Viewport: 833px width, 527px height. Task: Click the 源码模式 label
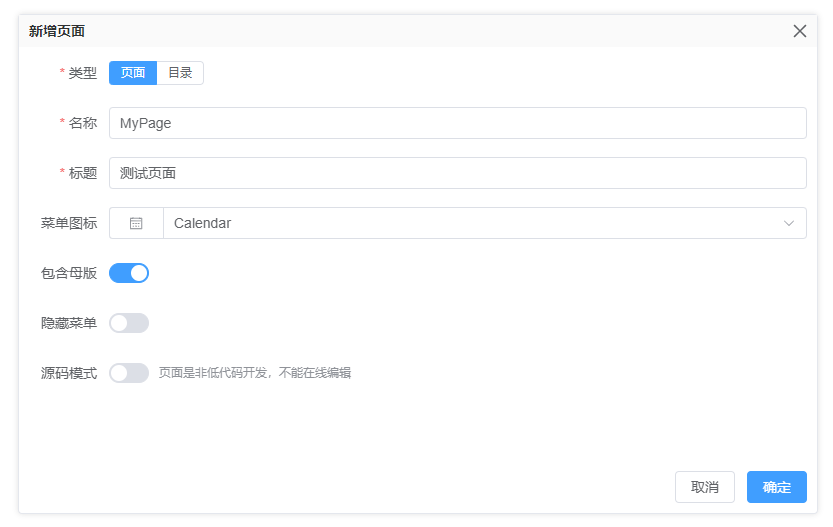pos(69,373)
